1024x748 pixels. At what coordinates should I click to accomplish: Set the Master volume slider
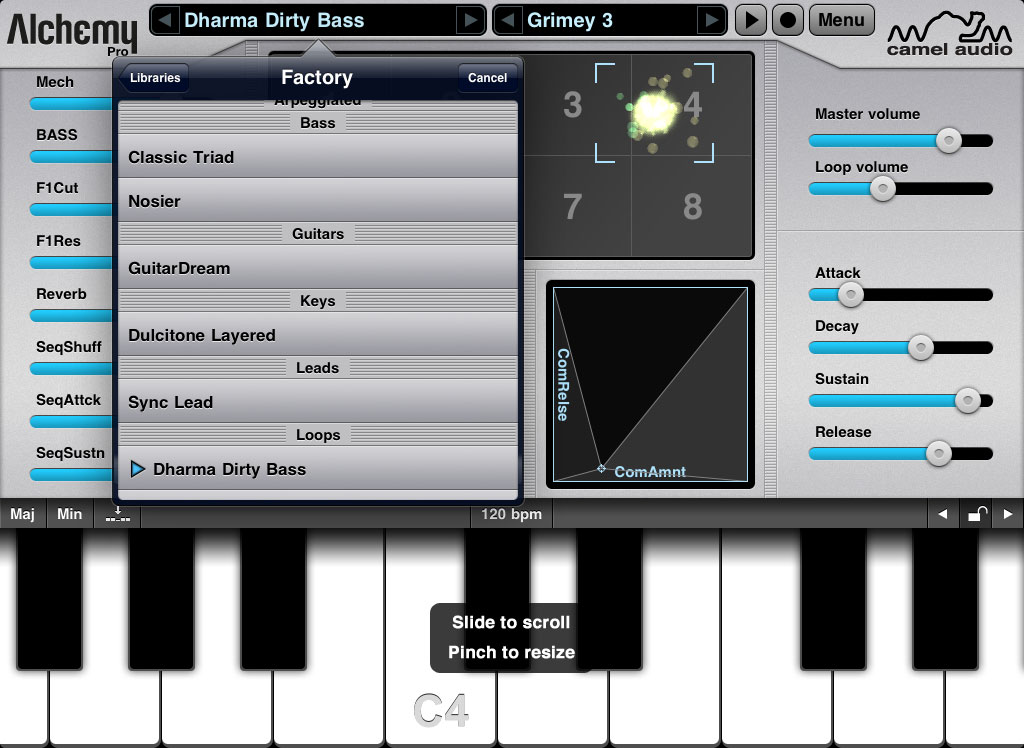tap(901, 140)
